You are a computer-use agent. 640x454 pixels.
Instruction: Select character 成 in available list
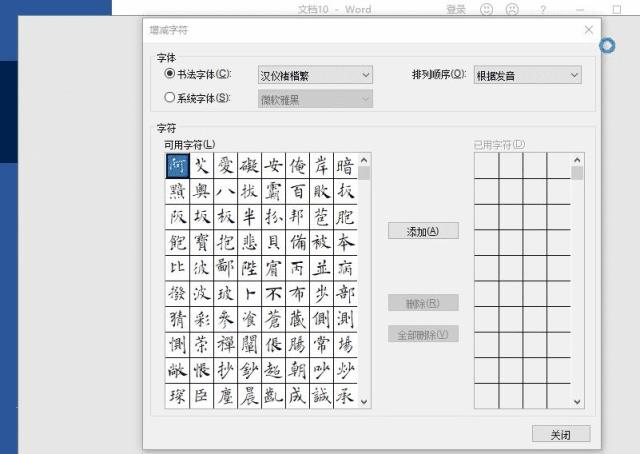pyautogui.click(x=298, y=396)
